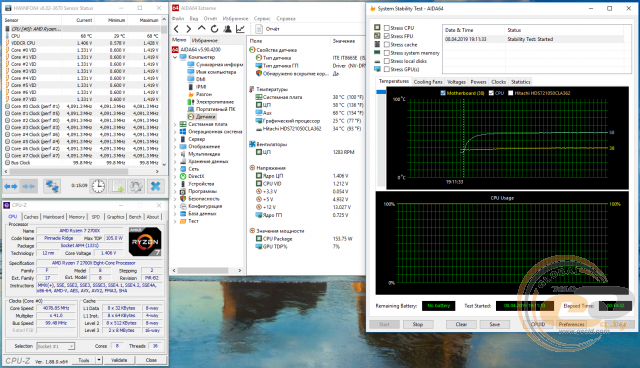Click the memory stick icon beside Stress system memory
640x368 pixels.
coord(377,53)
